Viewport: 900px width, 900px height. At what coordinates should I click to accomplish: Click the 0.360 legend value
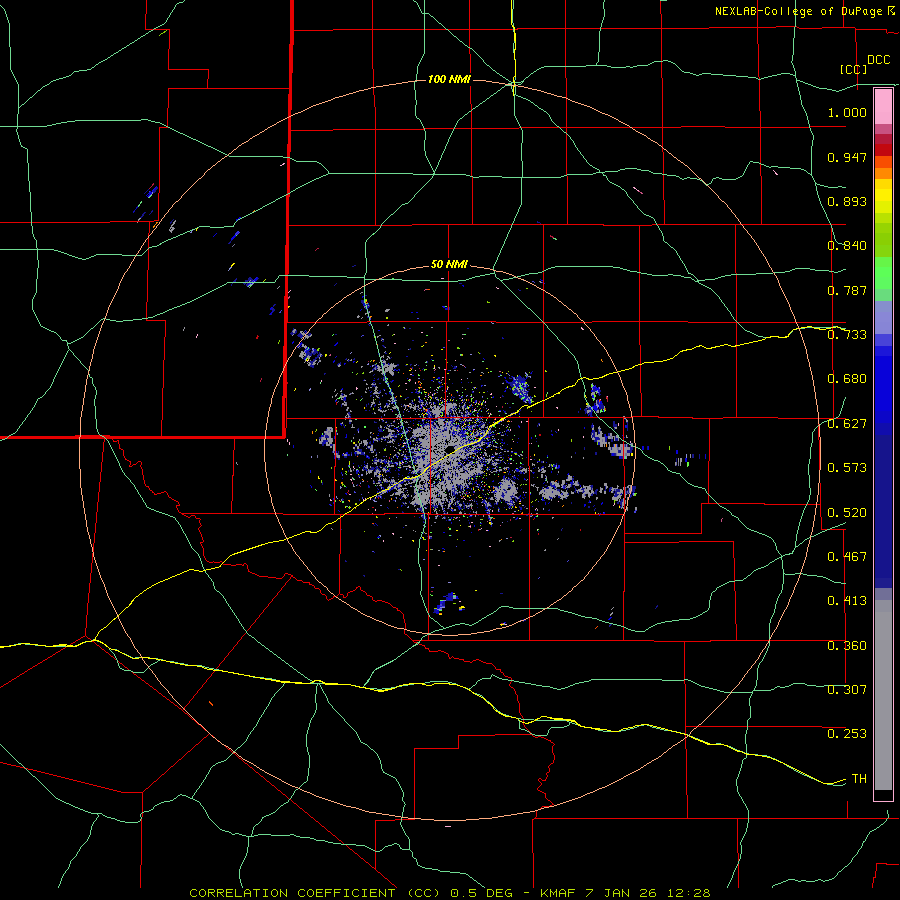click(x=847, y=646)
